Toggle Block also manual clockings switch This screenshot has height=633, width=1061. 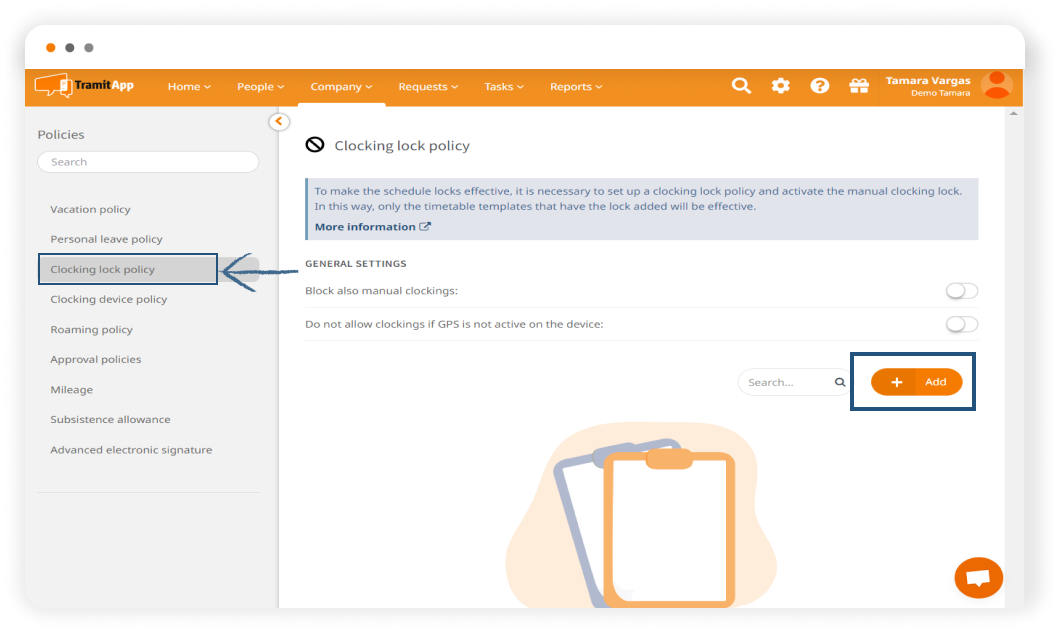tap(962, 290)
